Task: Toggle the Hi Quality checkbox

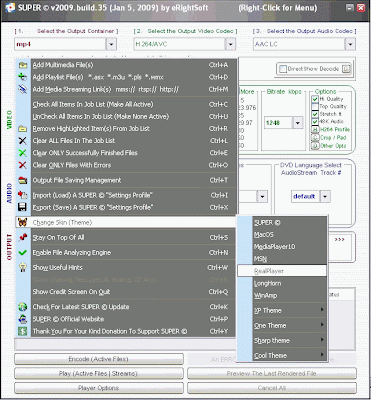Action: [315, 99]
